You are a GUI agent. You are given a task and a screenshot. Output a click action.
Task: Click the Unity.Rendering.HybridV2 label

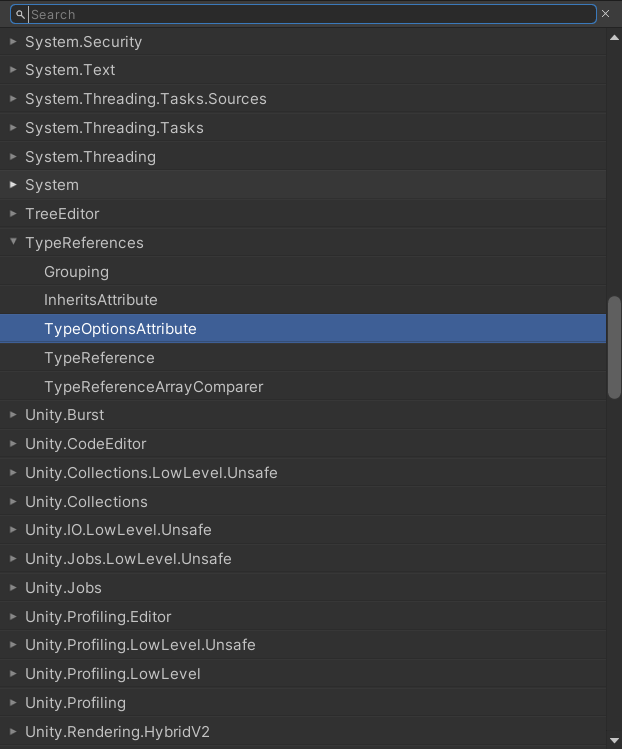pyautogui.click(x=118, y=731)
